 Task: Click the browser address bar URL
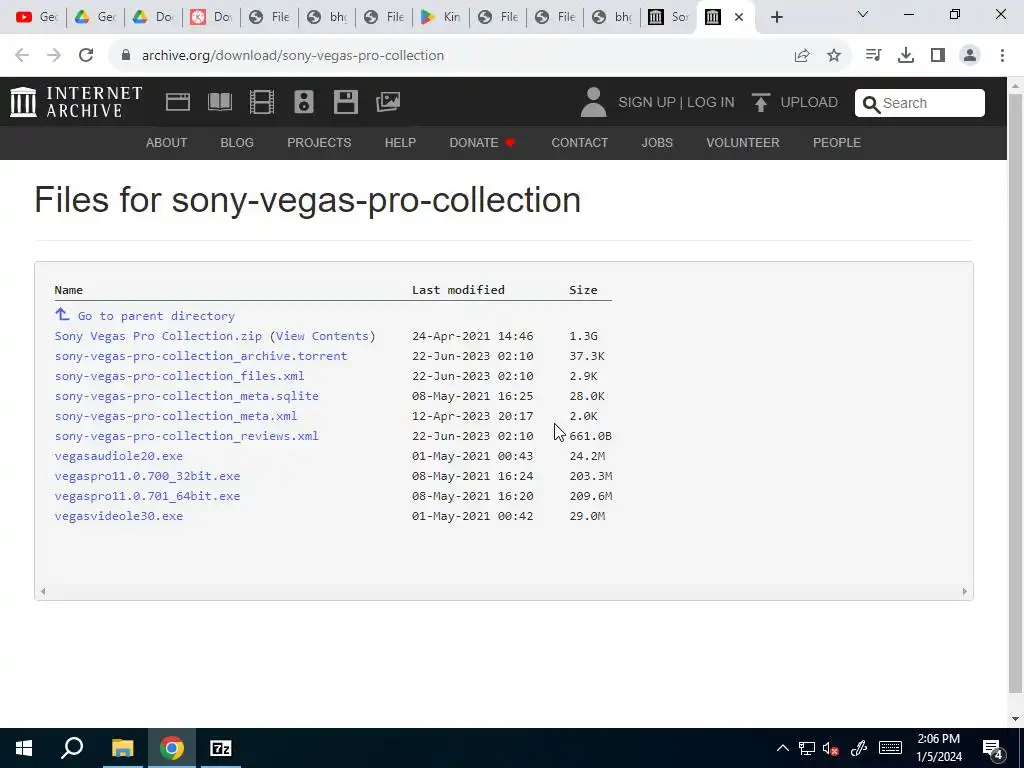coord(293,56)
